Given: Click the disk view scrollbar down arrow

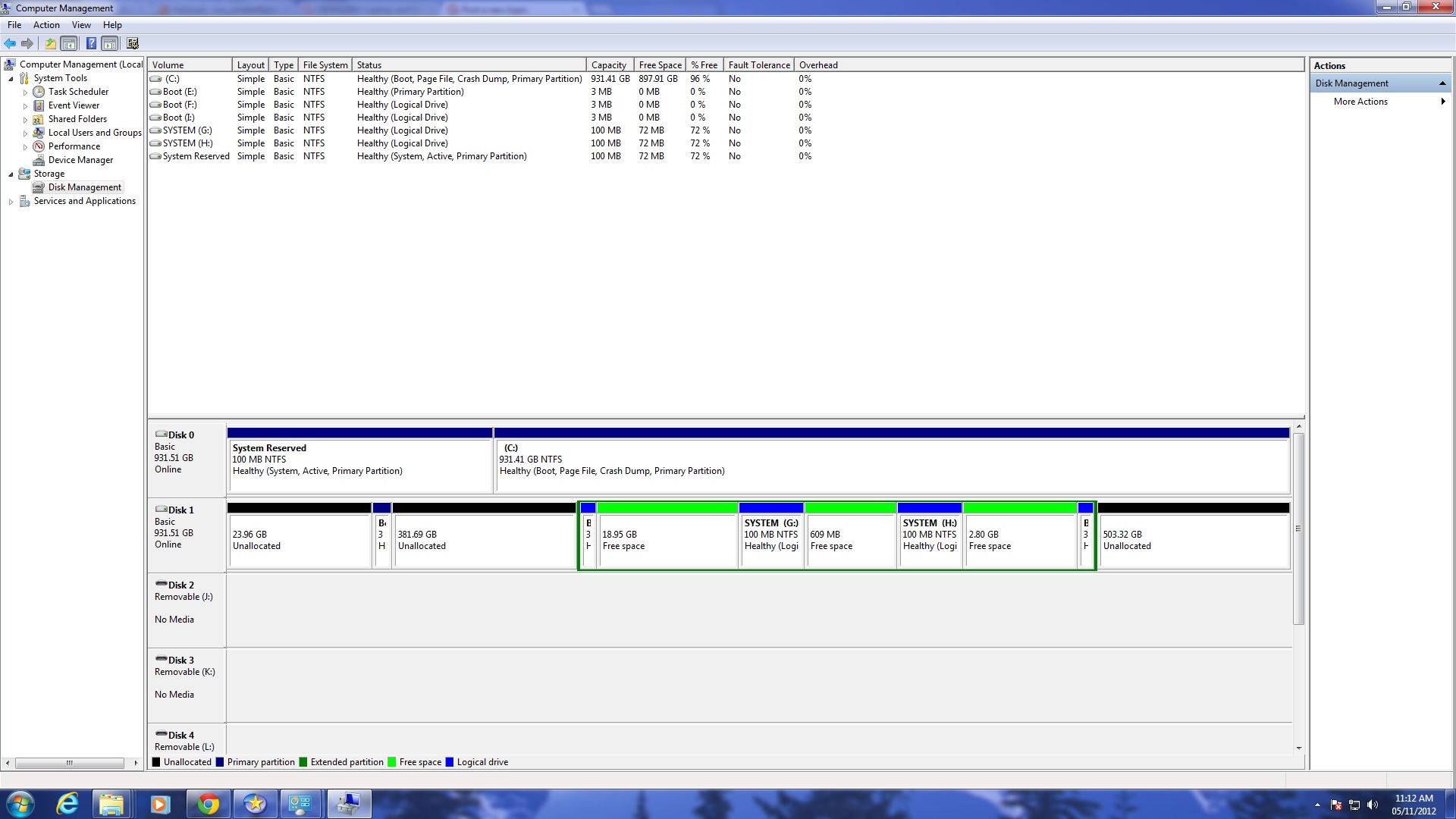Looking at the screenshot, I should tap(1298, 748).
